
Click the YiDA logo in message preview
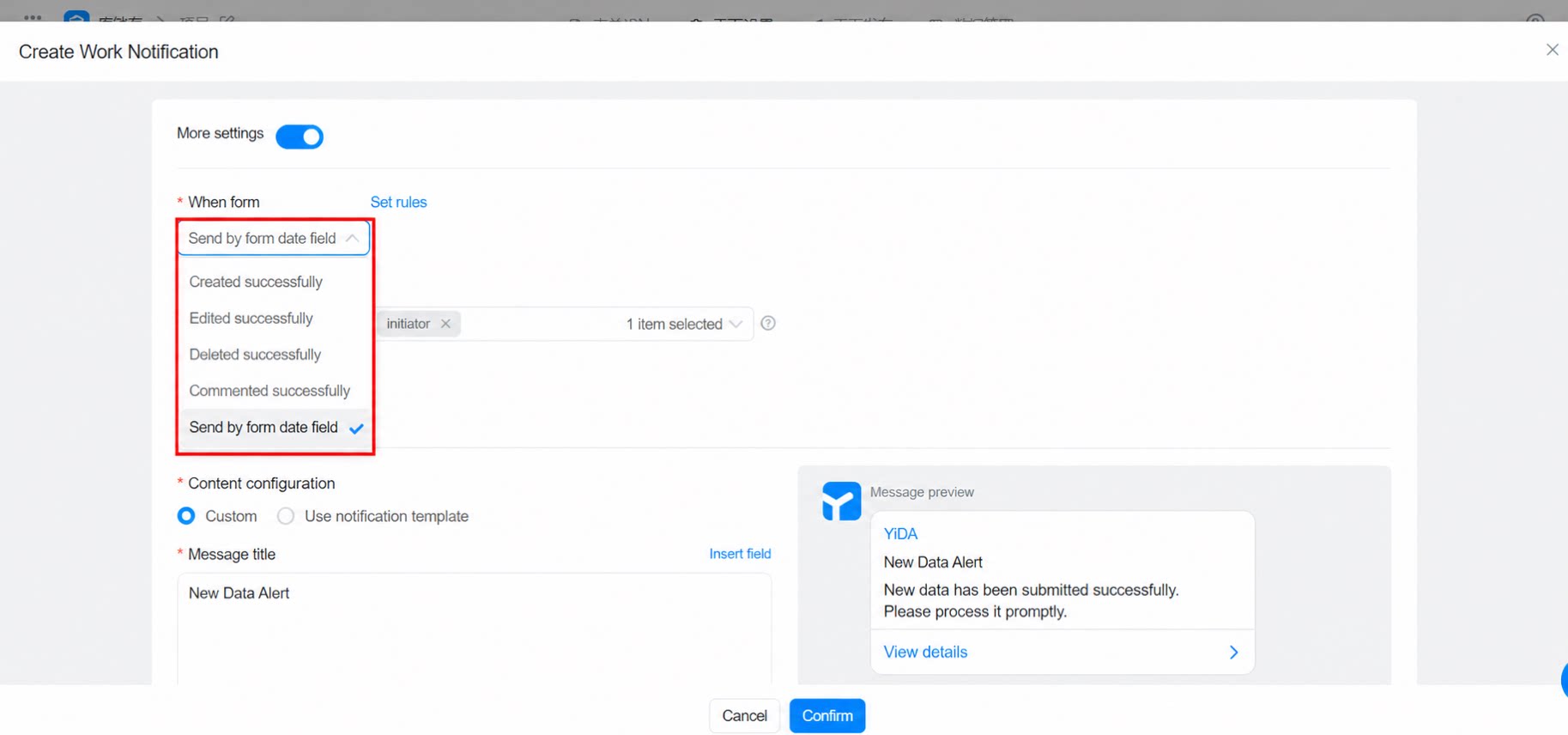(841, 501)
